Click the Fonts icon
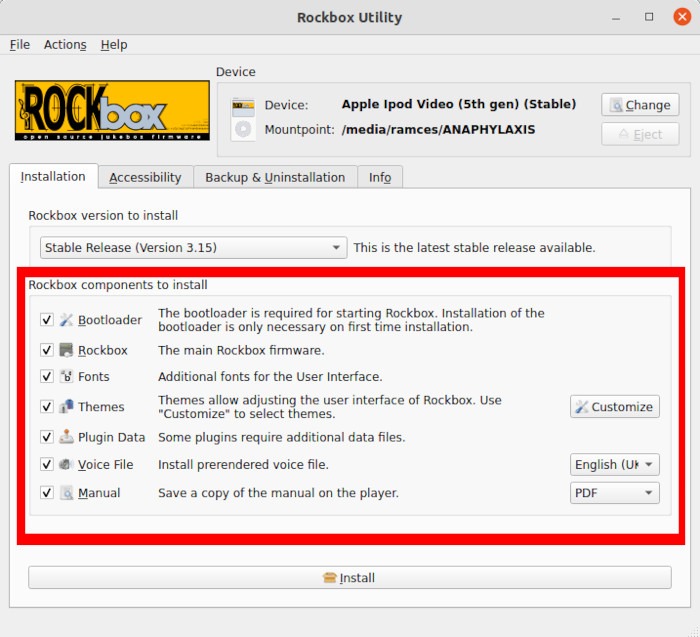This screenshot has height=637, width=700. [66, 376]
